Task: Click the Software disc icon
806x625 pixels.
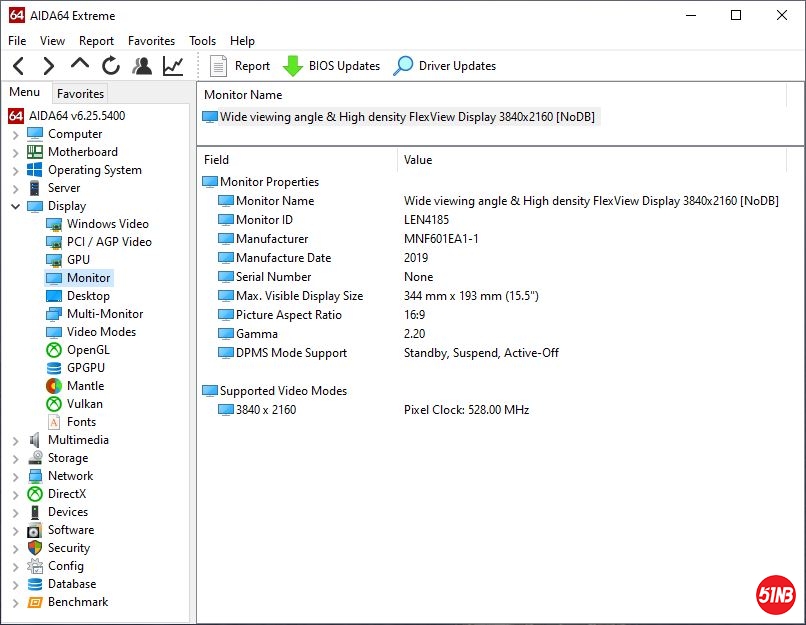Action: 35,530
